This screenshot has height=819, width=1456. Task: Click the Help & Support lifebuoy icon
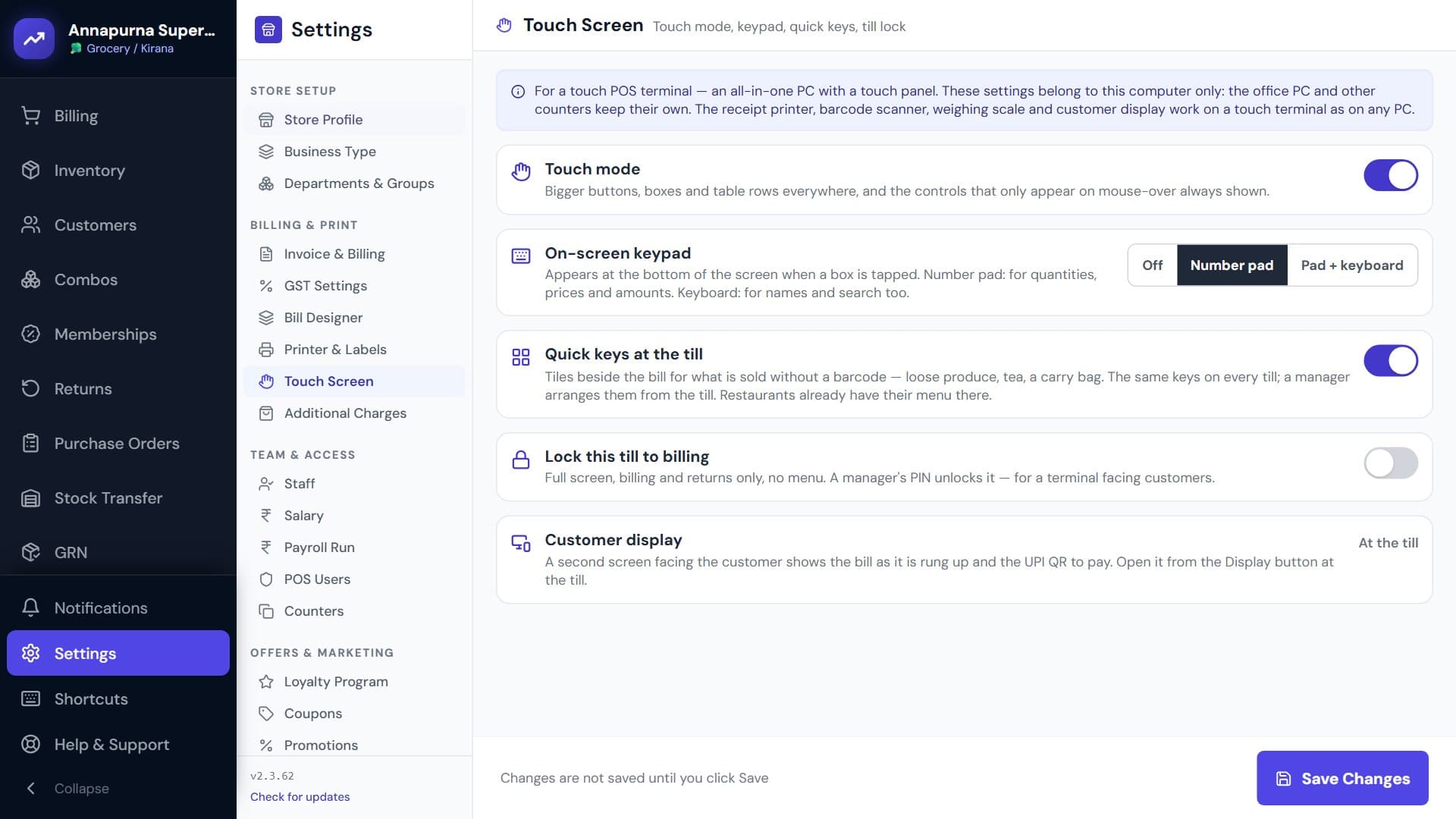click(30, 745)
